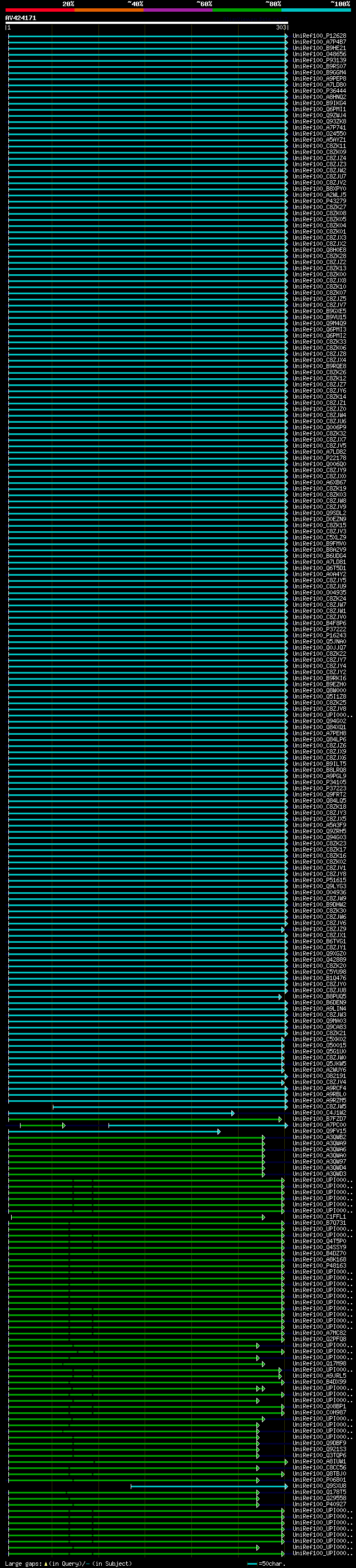Click the white query sequence bar

point(147,23)
